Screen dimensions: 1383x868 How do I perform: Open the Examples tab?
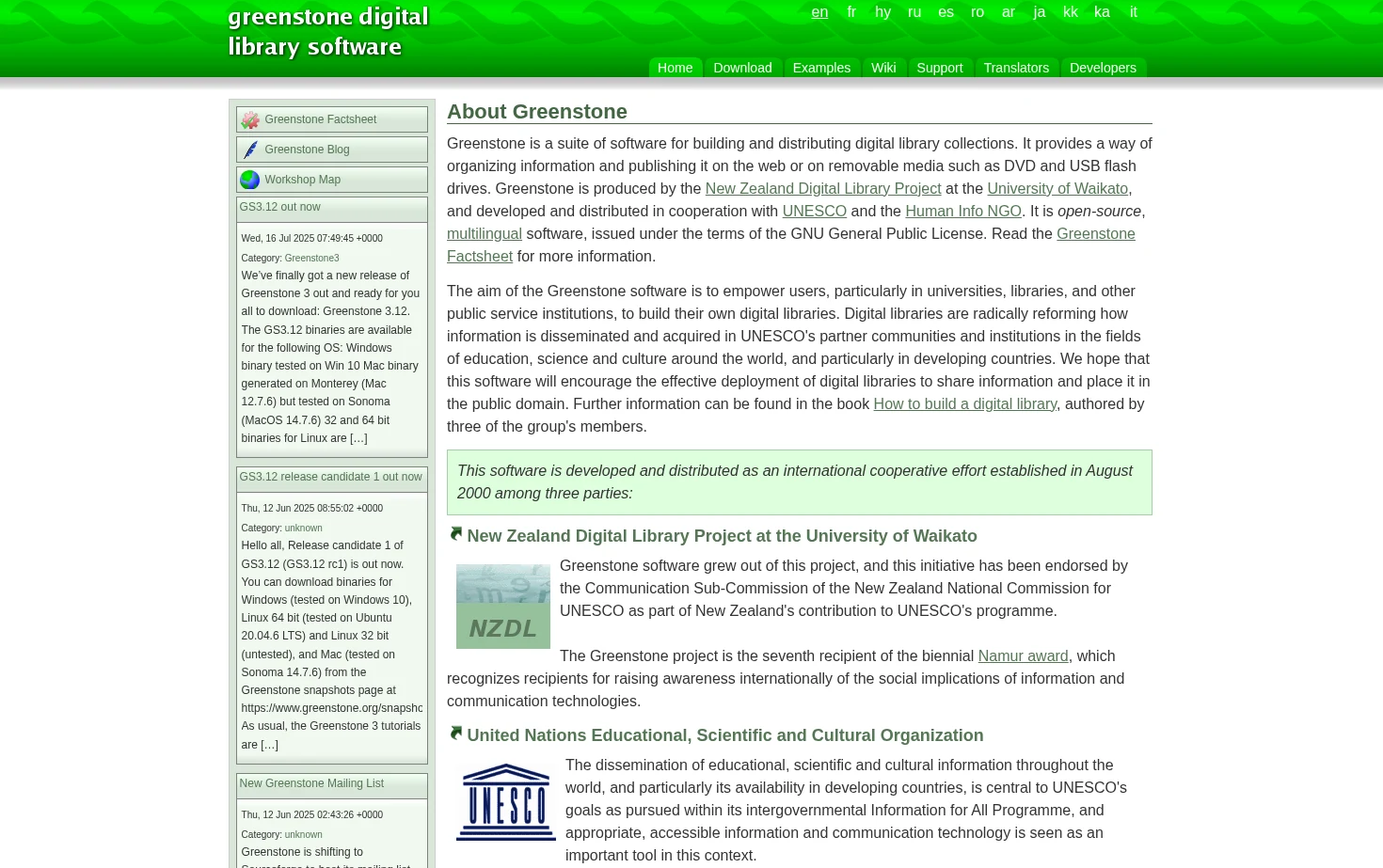(821, 68)
